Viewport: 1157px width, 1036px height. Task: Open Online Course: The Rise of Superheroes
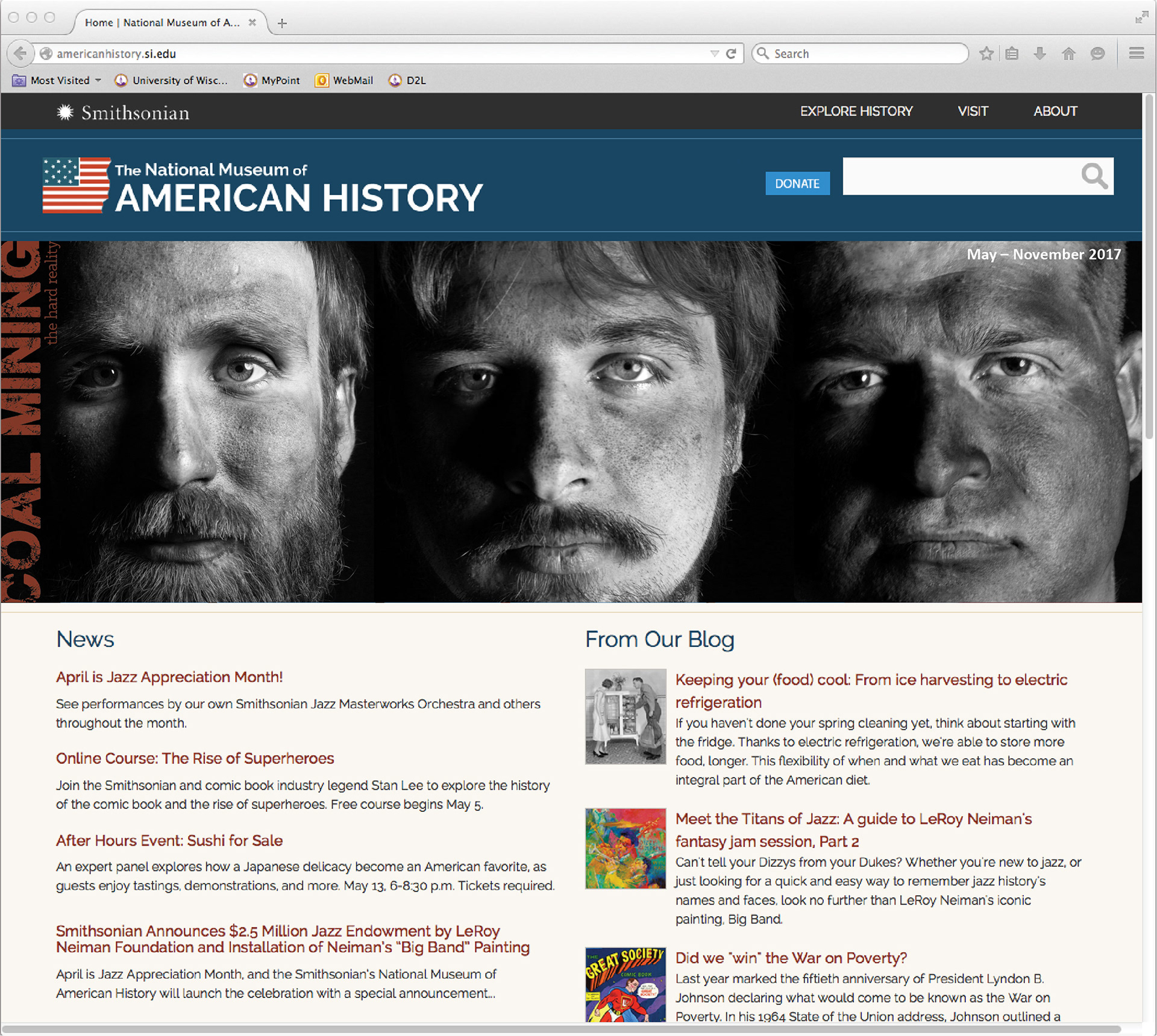coord(195,758)
